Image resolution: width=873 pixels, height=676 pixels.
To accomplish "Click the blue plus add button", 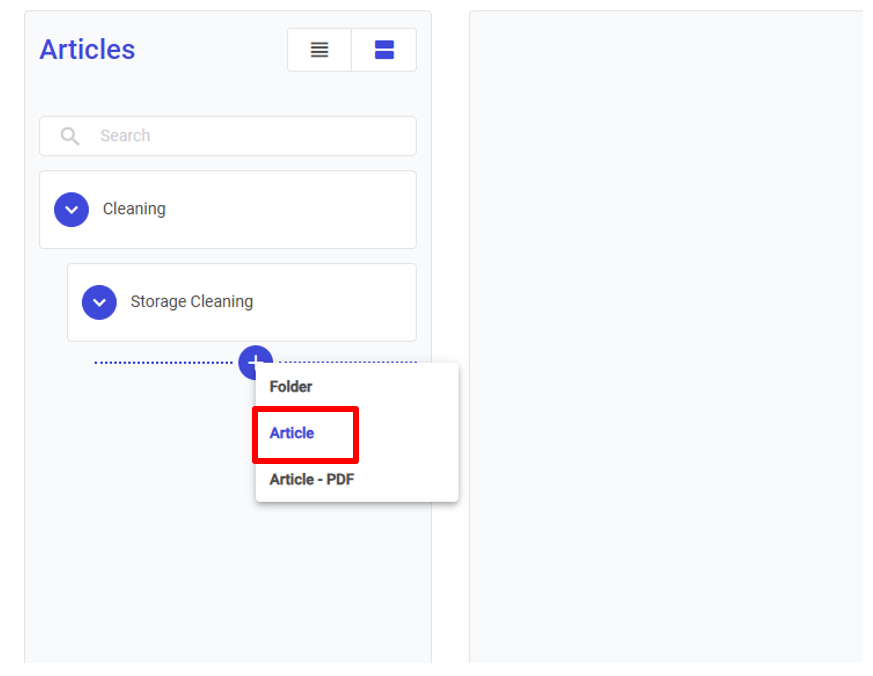I will pos(255,360).
